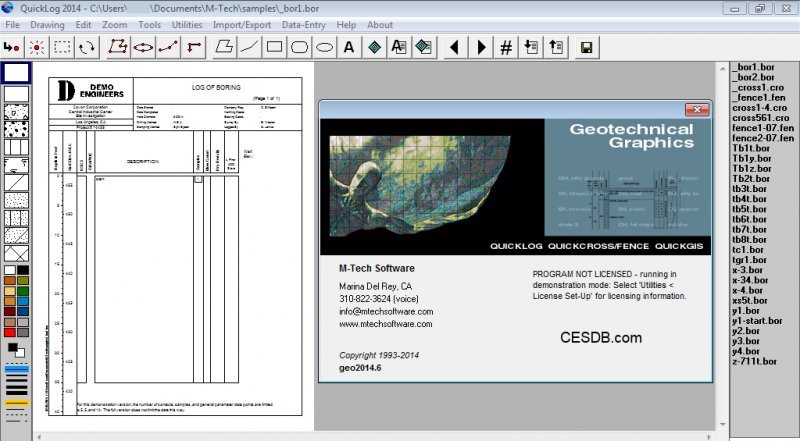Select the crossed diagonal X fill pattern
This screenshot has height=441, width=800.
[x=16, y=253]
